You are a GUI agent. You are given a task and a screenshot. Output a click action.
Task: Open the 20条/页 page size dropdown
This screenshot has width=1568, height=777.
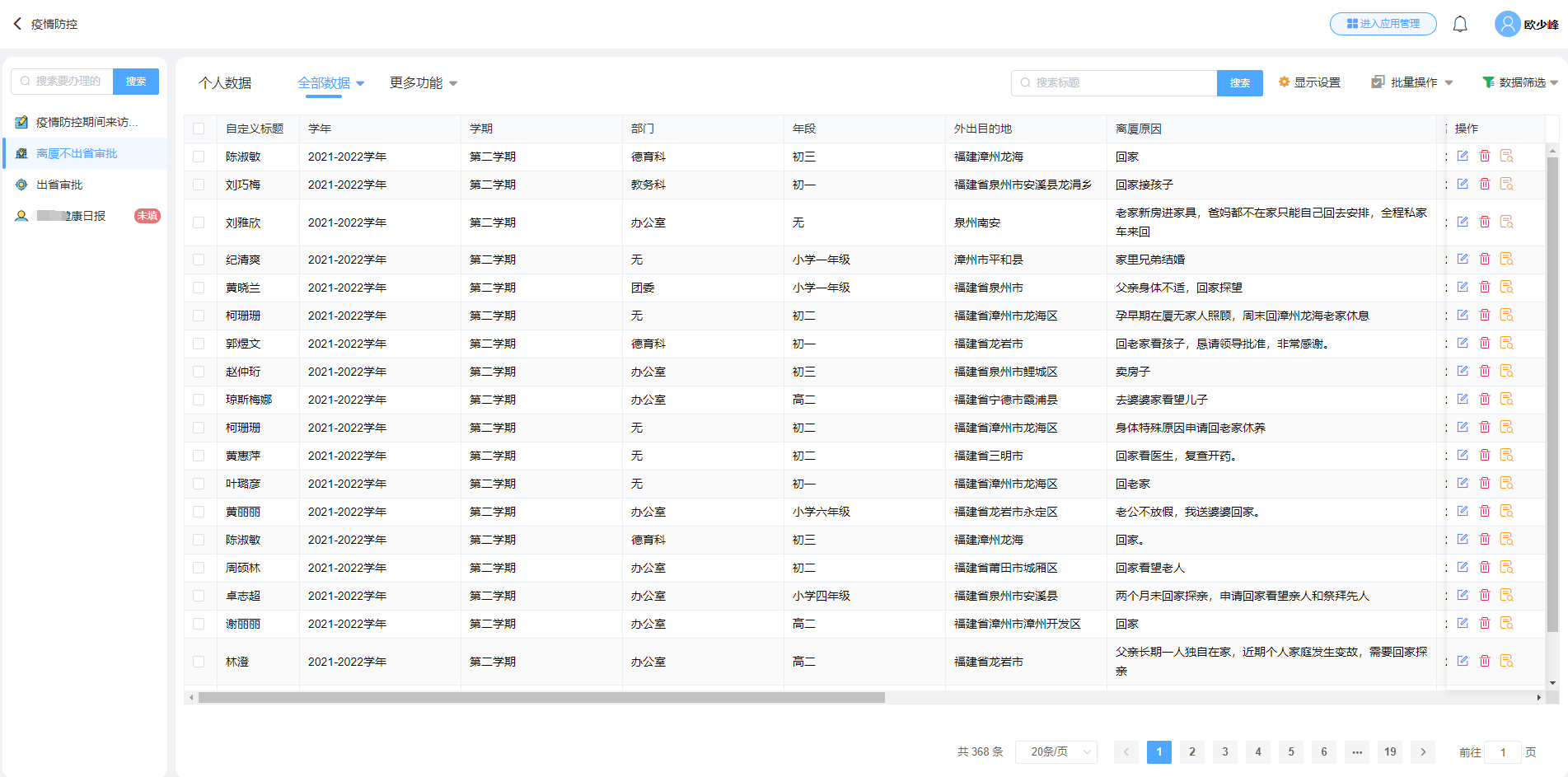[x=1056, y=751]
